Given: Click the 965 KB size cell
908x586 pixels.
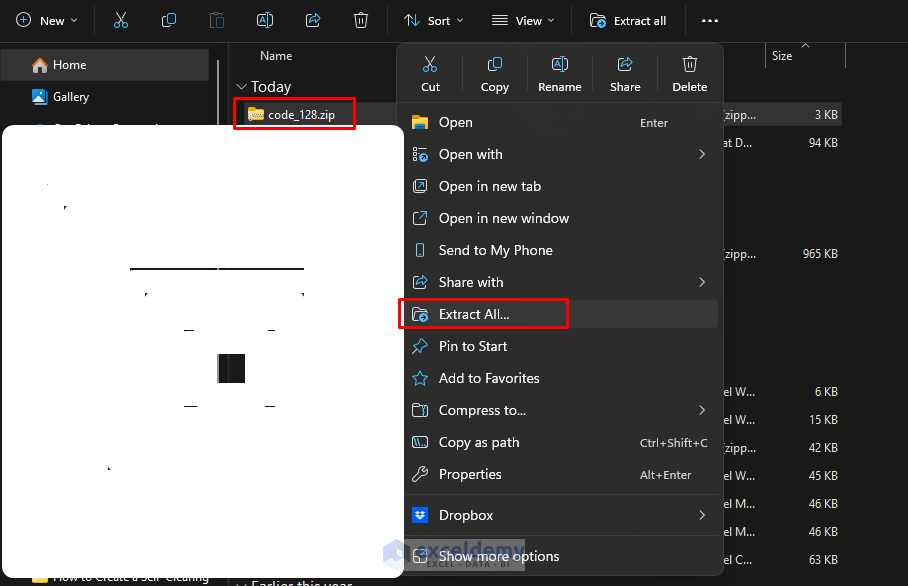Looking at the screenshot, I should pos(820,254).
